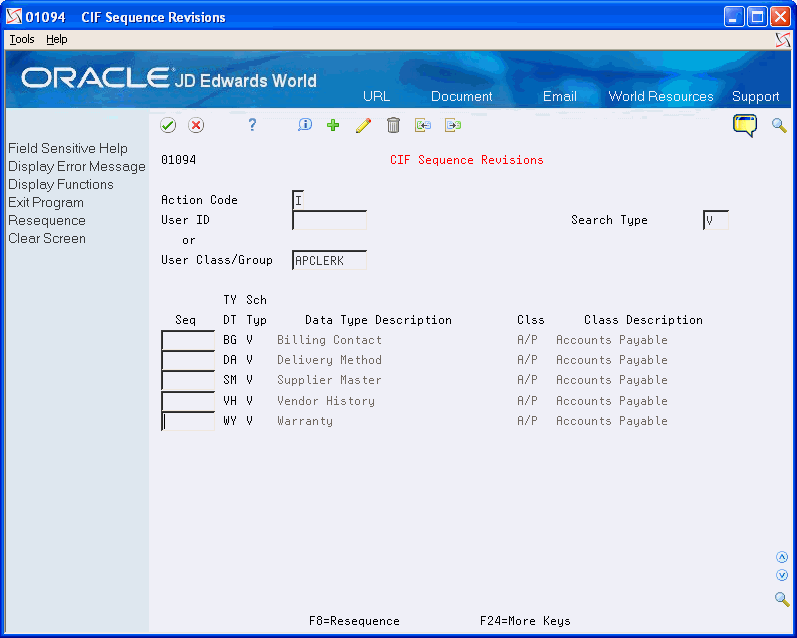This screenshot has width=797, height=638.
Task: Click the 'Vendor History' description
Action: click(326, 401)
